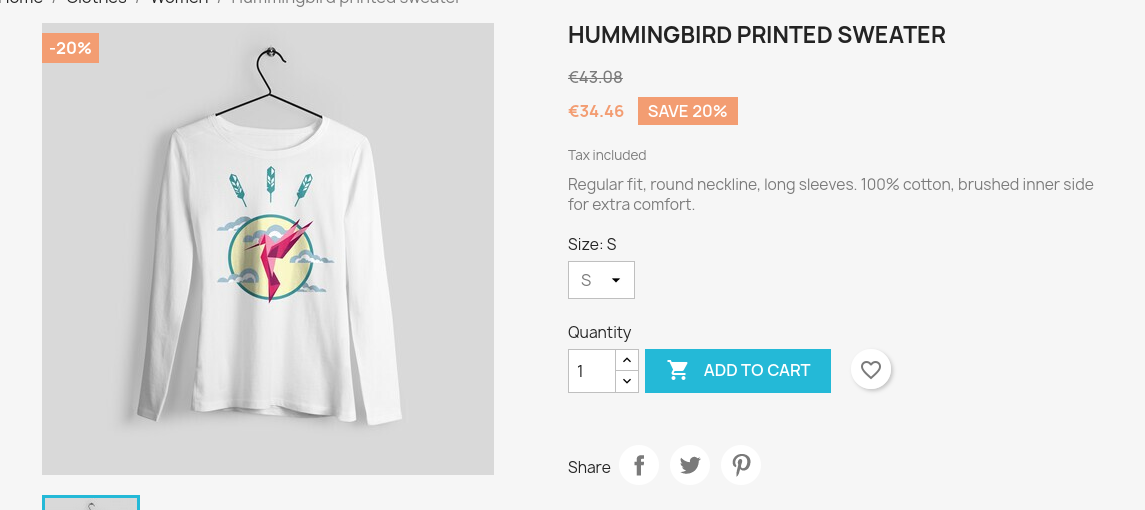Select the product thumbnail below the image
This screenshot has height=510, width=1145.
pos(91,503)
